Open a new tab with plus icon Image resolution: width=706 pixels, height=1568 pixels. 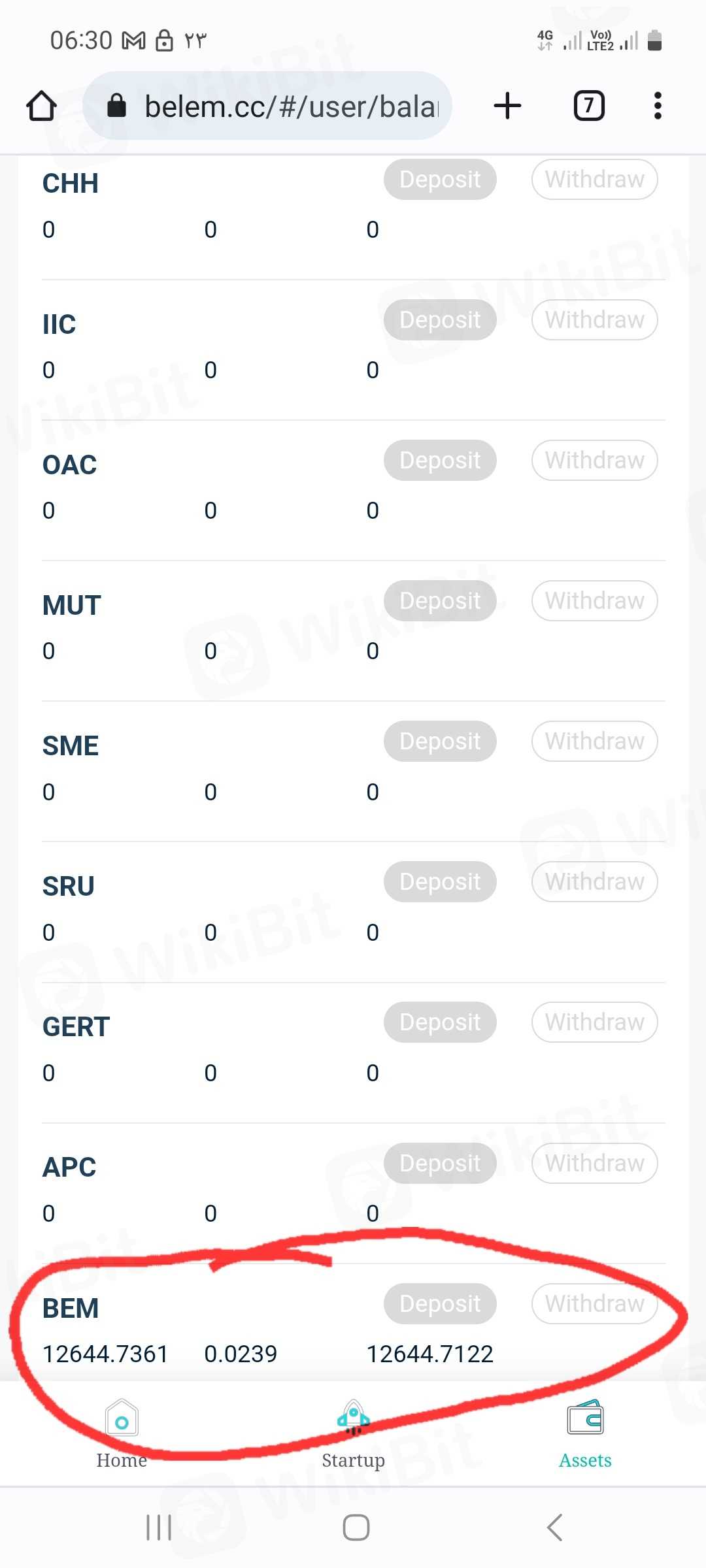pyautogui.click(x=507, y=106)
